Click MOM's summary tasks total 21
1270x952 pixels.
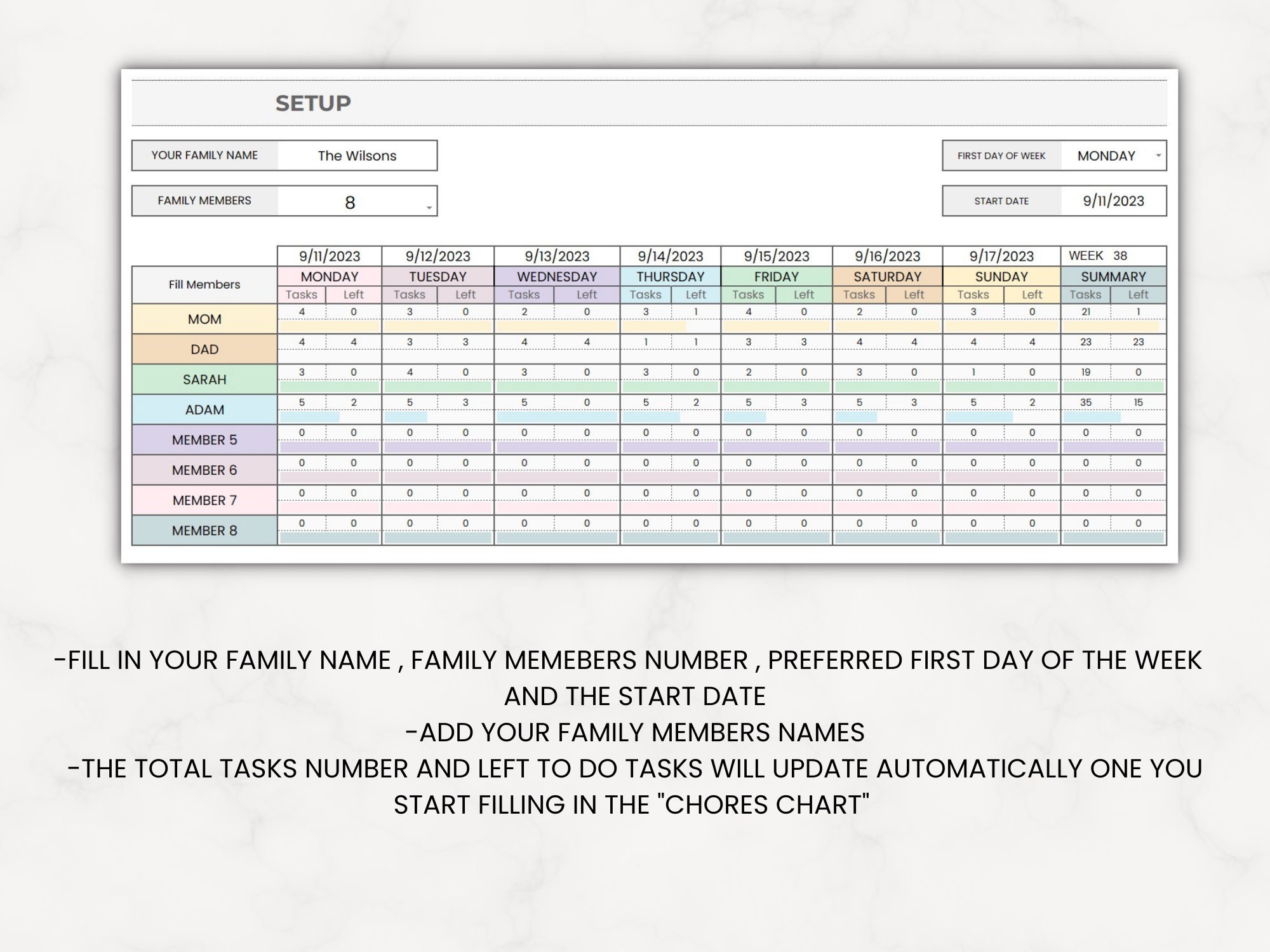(x=1086, y=312)
